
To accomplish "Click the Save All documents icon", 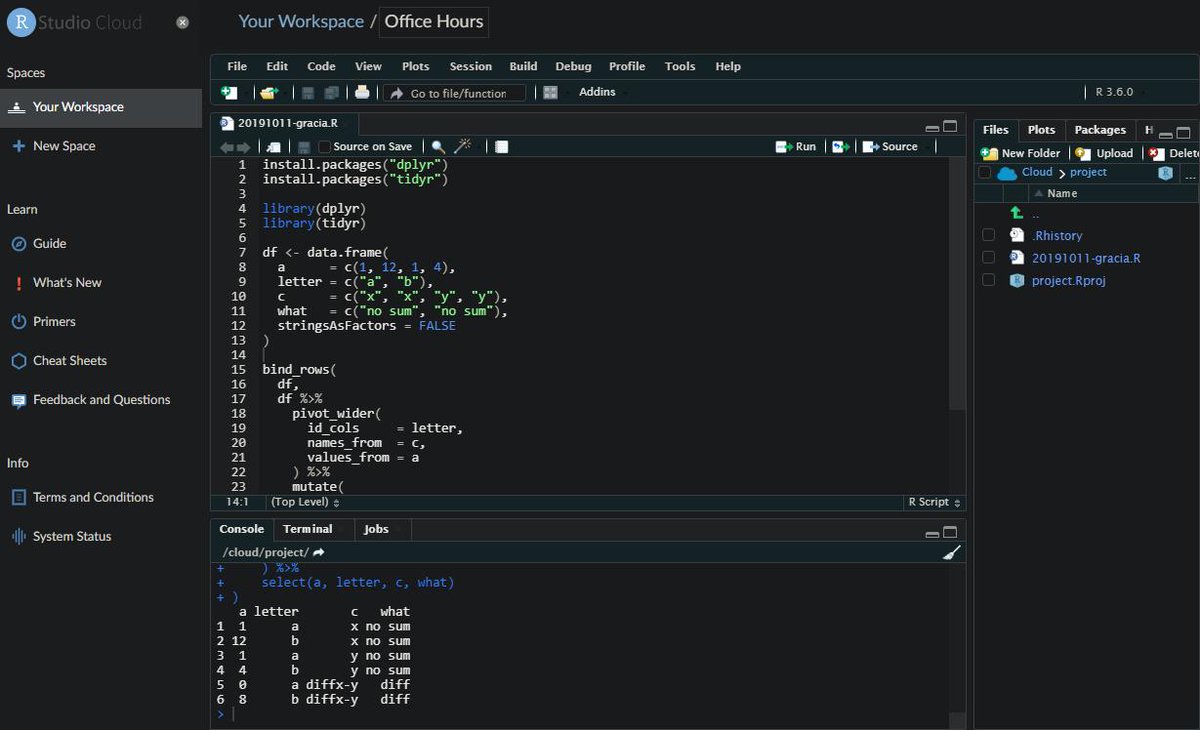I will click(x=331, y=93).
